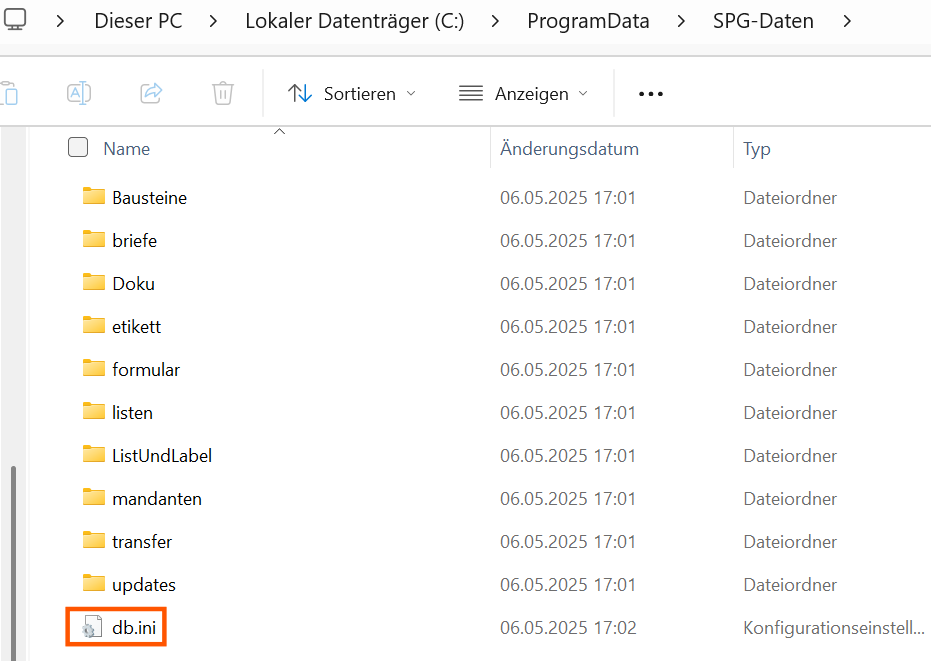Select the mandanten folder icon
This screenshot has height=661, width=931.
pyautogui.click(x=94, y=497)
